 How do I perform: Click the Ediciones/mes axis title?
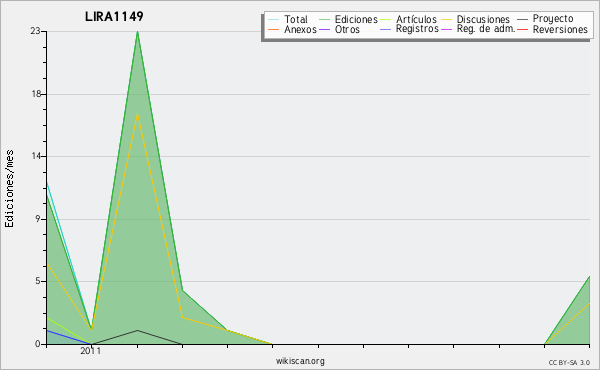9,189
